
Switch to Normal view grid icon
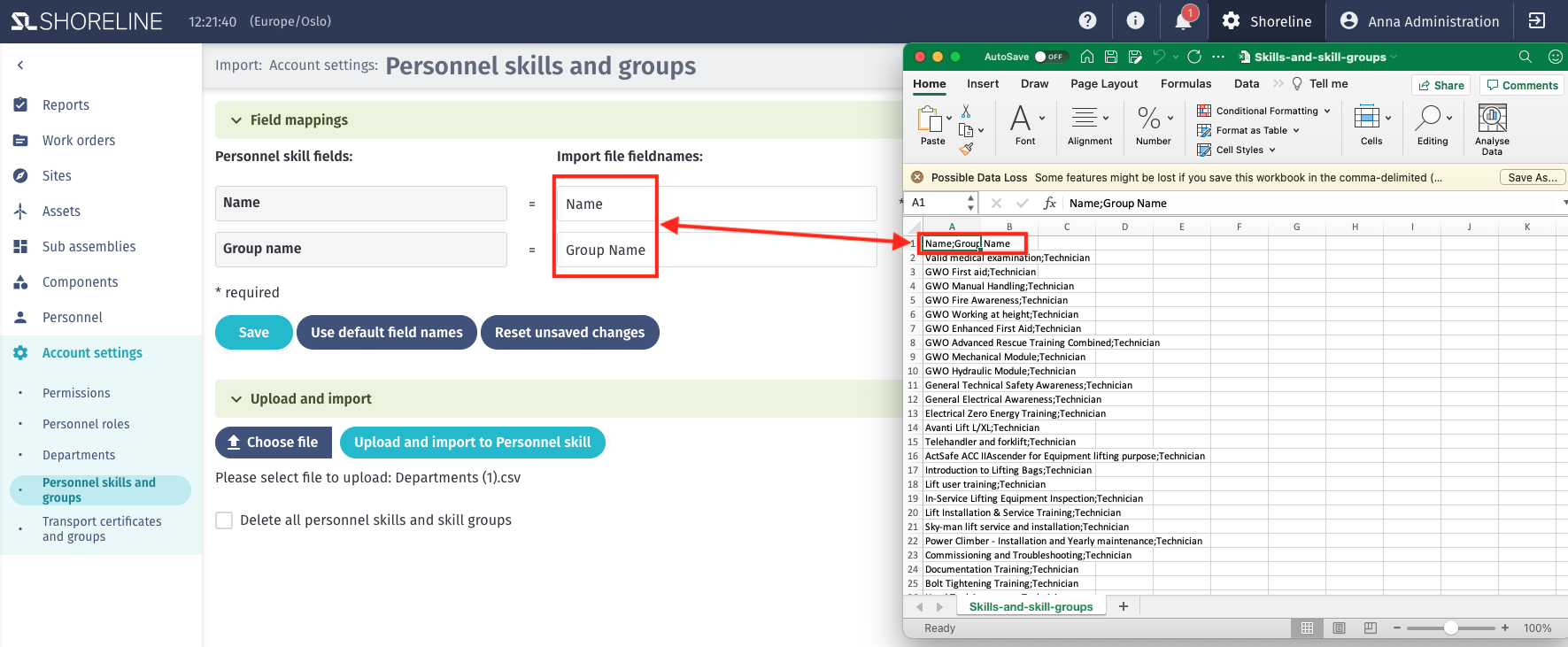coord(1307,628)
